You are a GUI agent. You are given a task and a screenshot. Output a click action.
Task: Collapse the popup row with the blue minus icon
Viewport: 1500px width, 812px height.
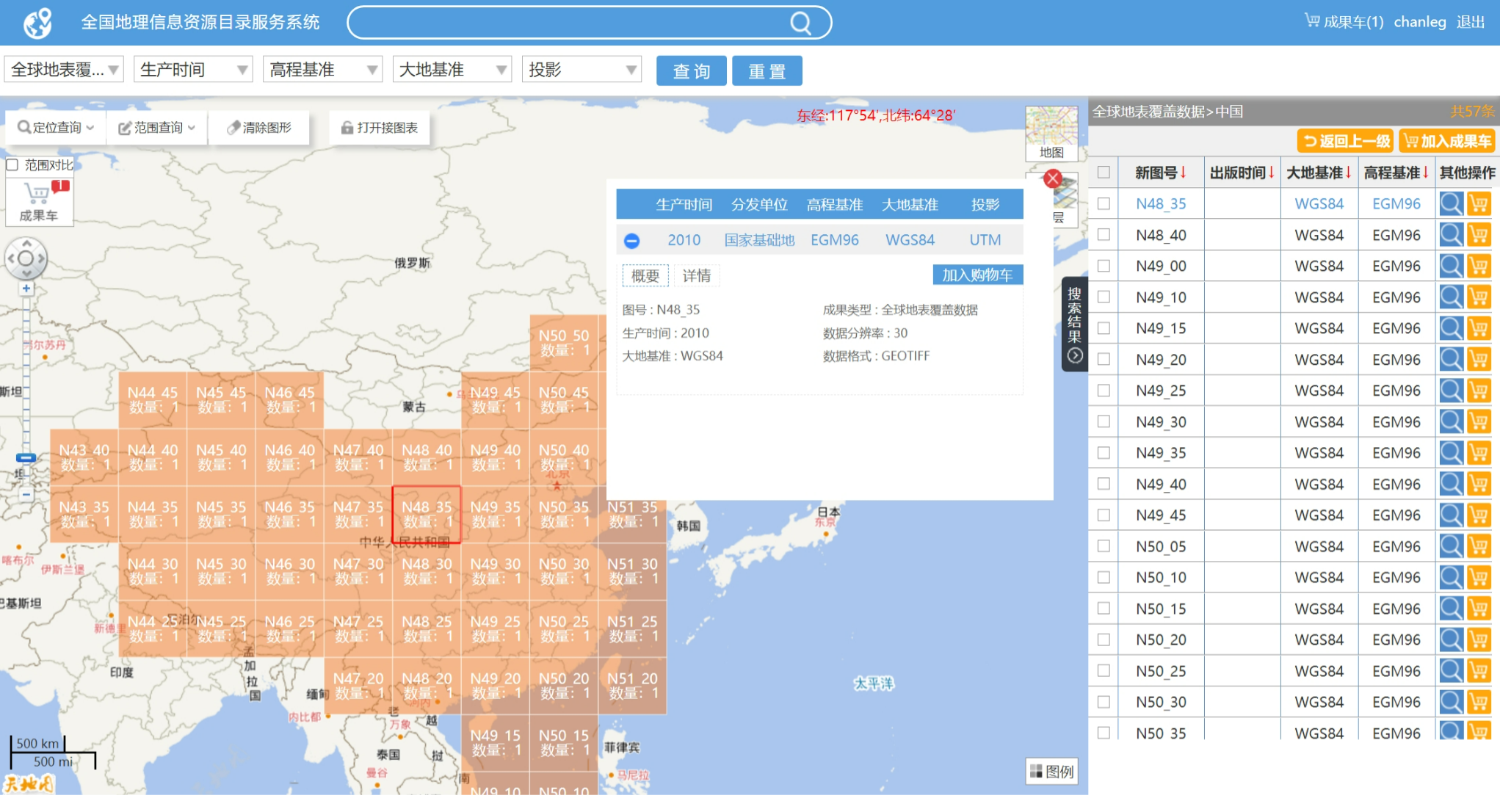click(x=632, y=240)
